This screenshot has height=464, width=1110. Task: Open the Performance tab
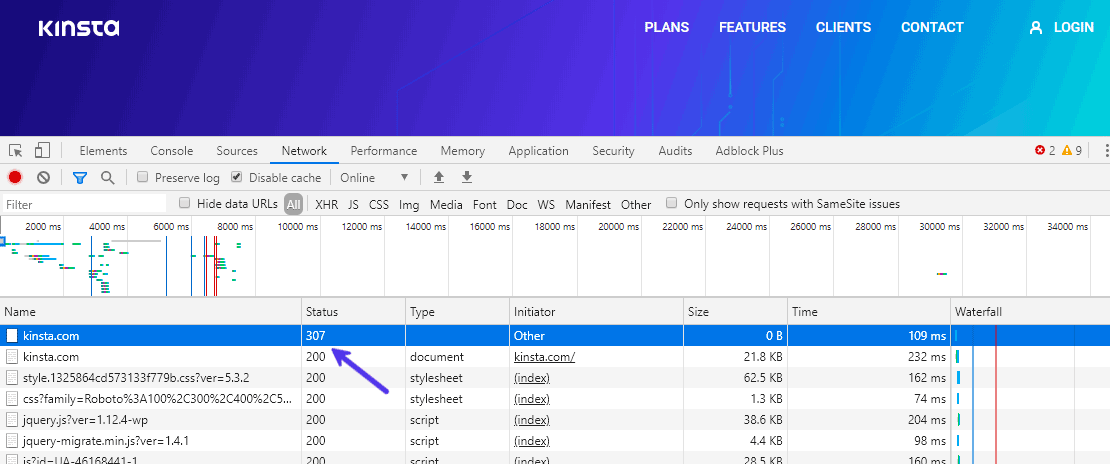(x=383, y=151)
